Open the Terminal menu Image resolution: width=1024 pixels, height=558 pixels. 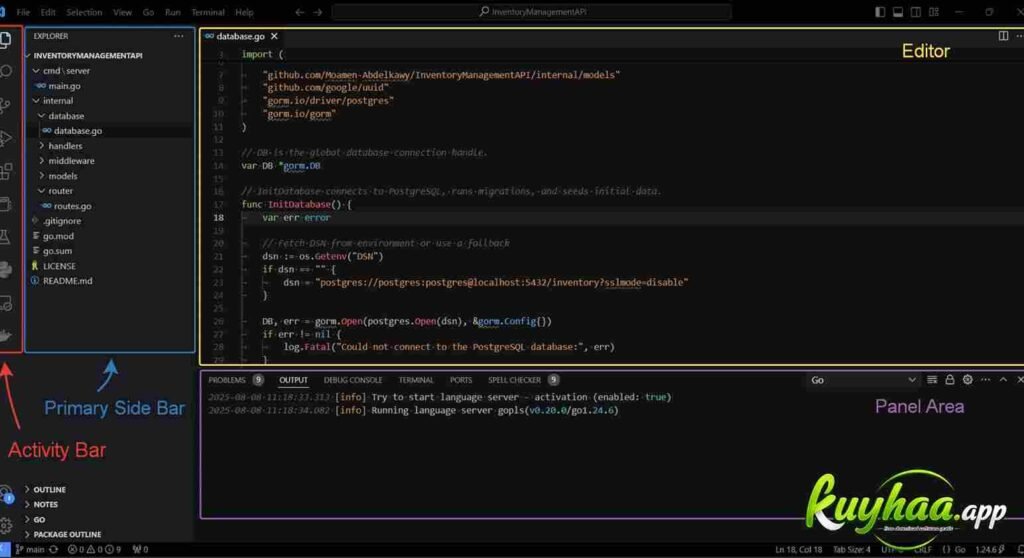[208, 12]
